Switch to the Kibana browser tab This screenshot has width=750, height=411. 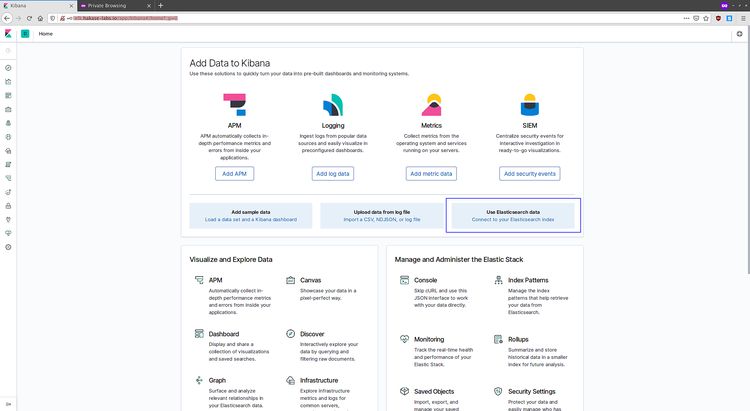pyautogui.click(x=38, y=6)
